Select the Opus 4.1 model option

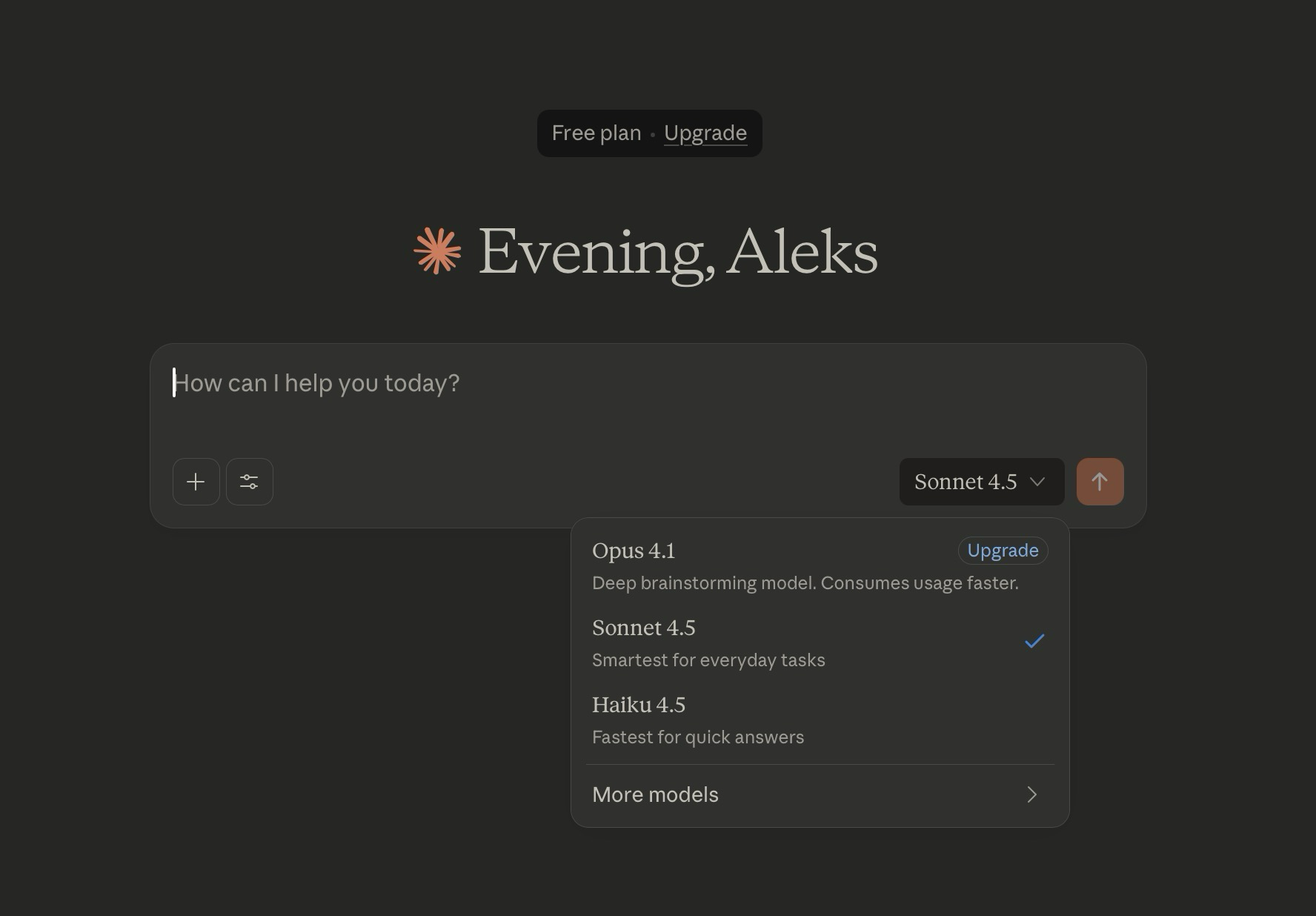634,551
